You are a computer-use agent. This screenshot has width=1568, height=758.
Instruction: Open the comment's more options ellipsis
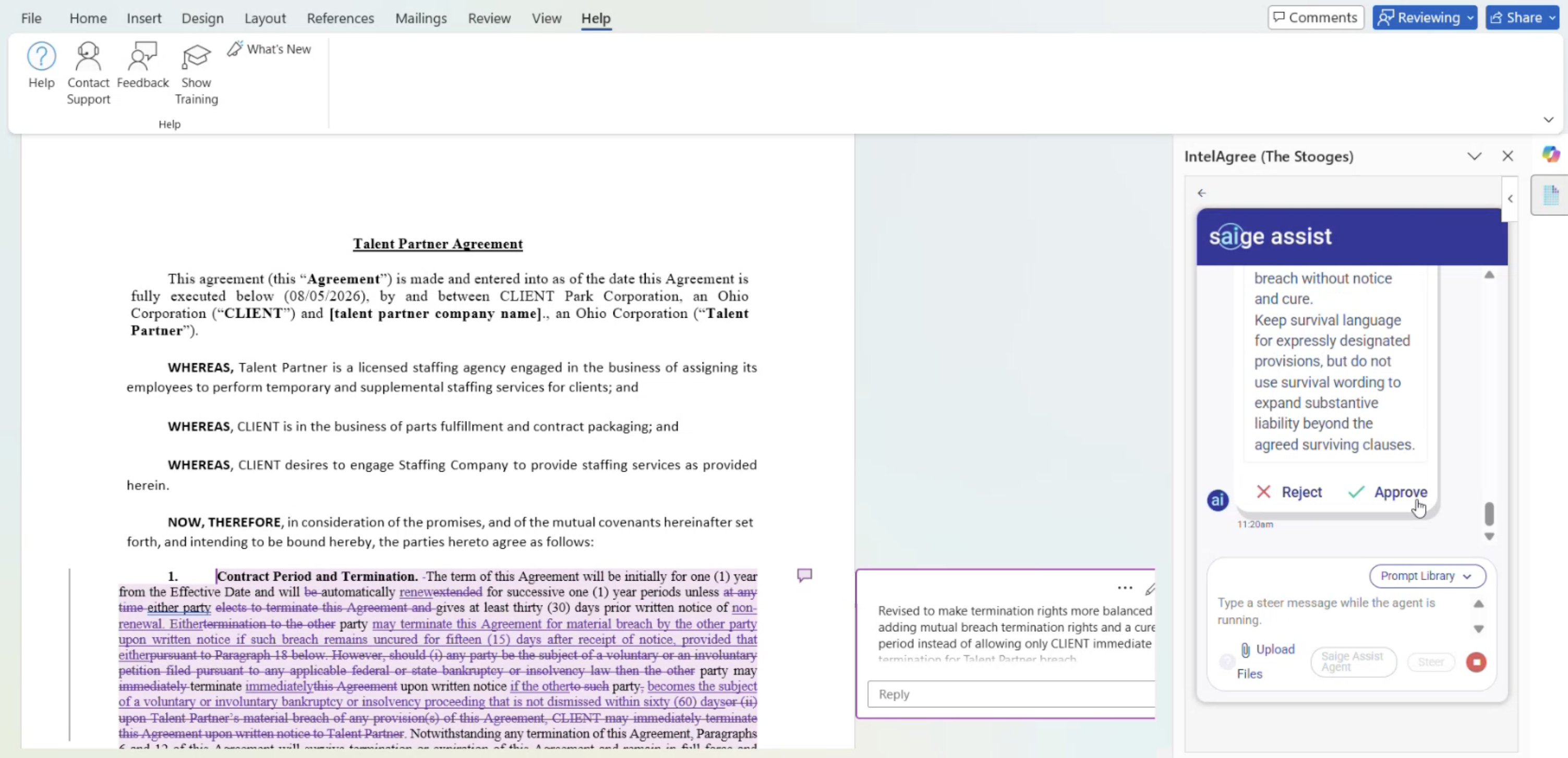[x=1124, y=587]
